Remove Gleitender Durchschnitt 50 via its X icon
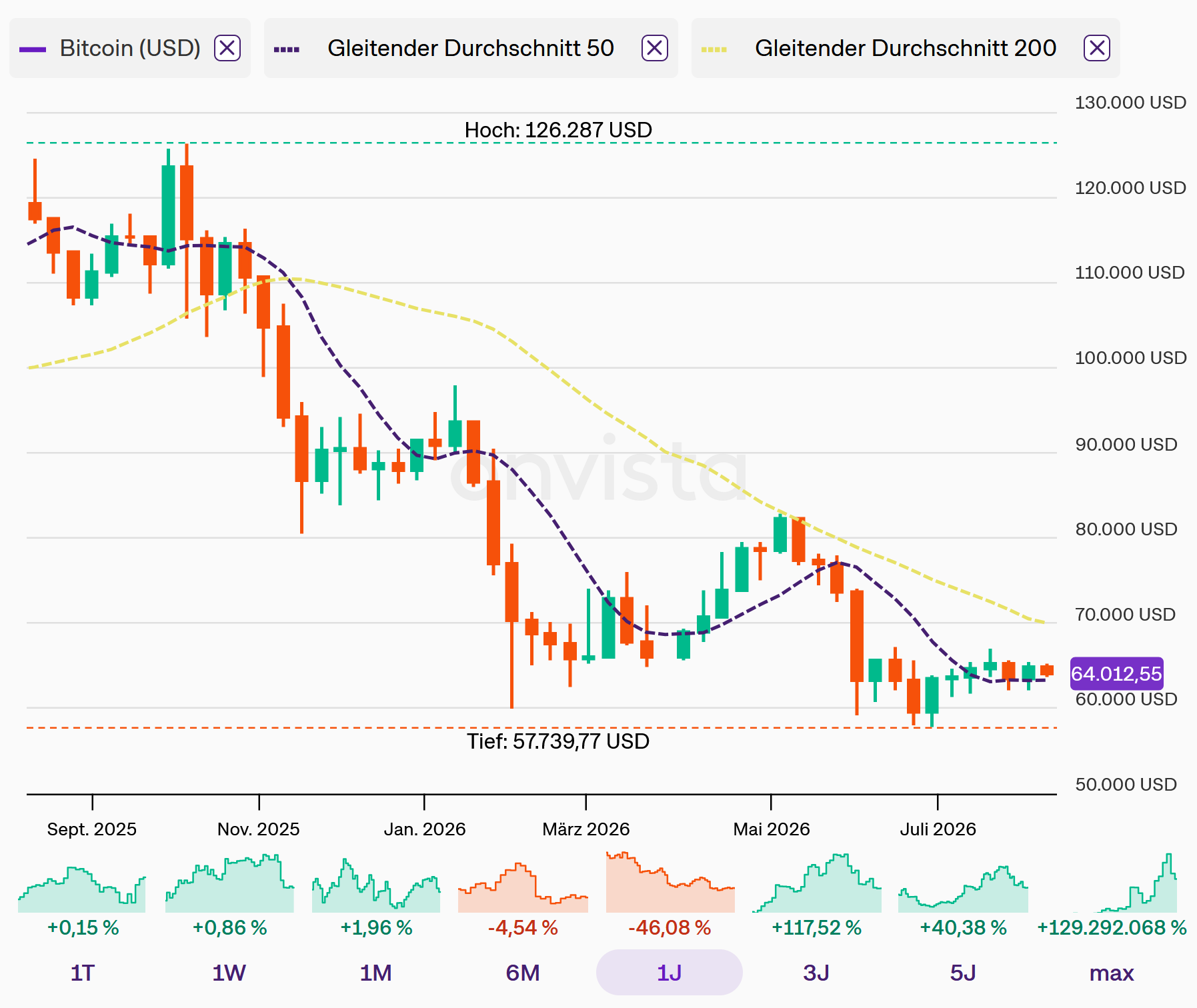This screenshot has height=1008, width=1197. pos(654,48)
